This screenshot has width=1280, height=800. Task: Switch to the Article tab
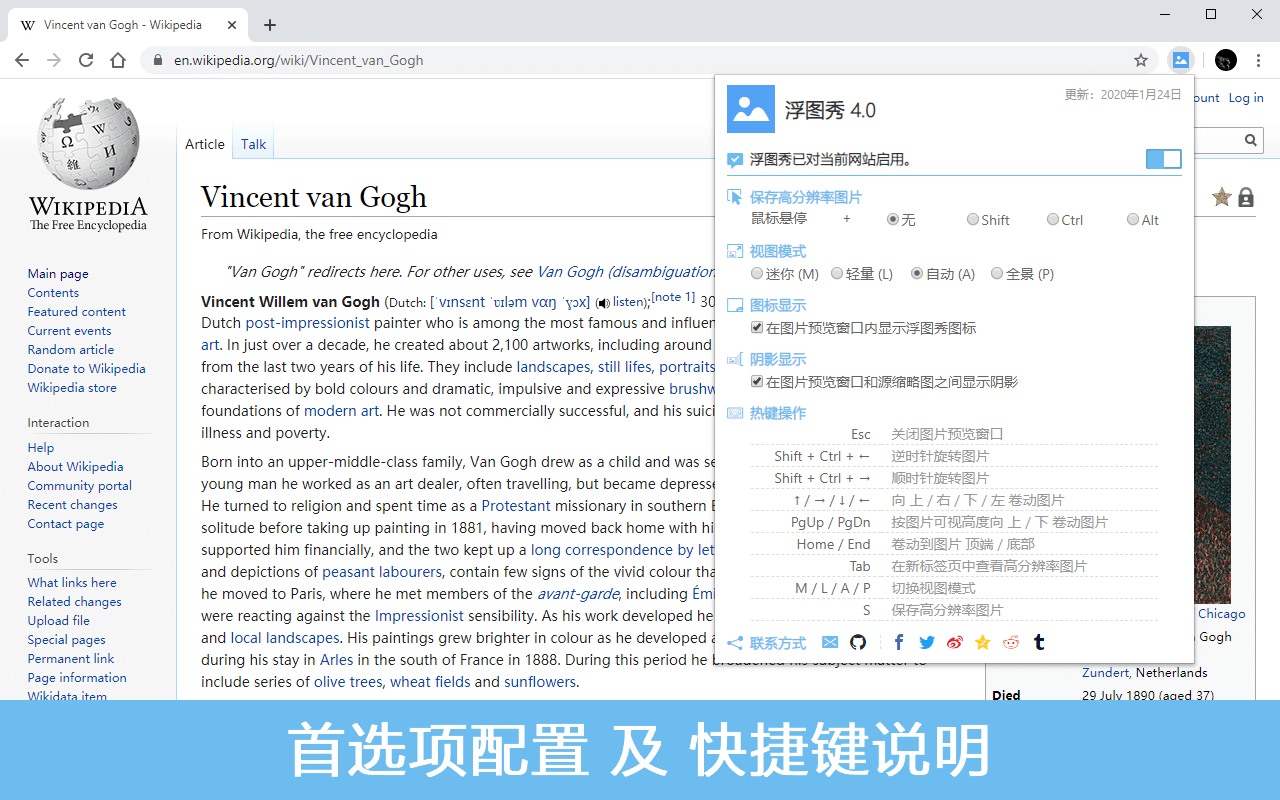[x=205, y=144]
